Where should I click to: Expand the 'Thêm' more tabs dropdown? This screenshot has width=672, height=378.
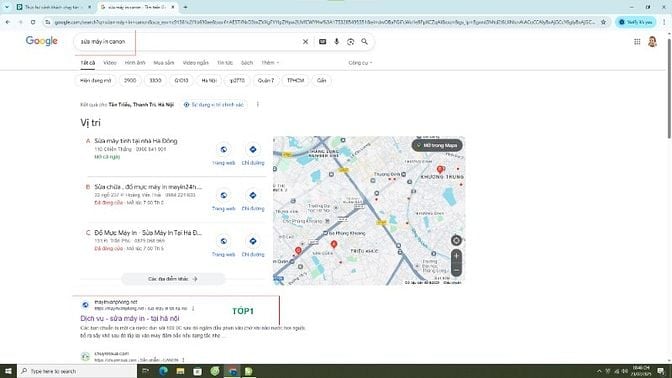click(x=270, y=63)
